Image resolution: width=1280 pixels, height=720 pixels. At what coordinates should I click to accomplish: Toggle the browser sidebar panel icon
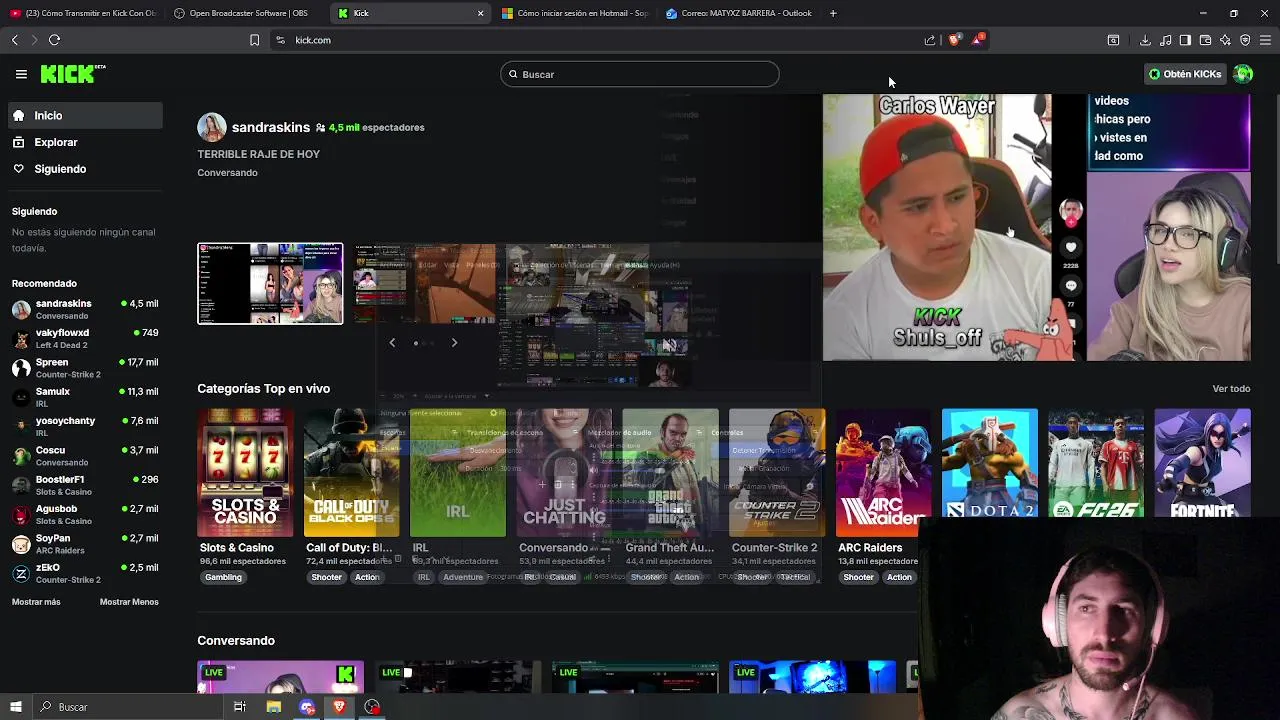point(1185,40)
